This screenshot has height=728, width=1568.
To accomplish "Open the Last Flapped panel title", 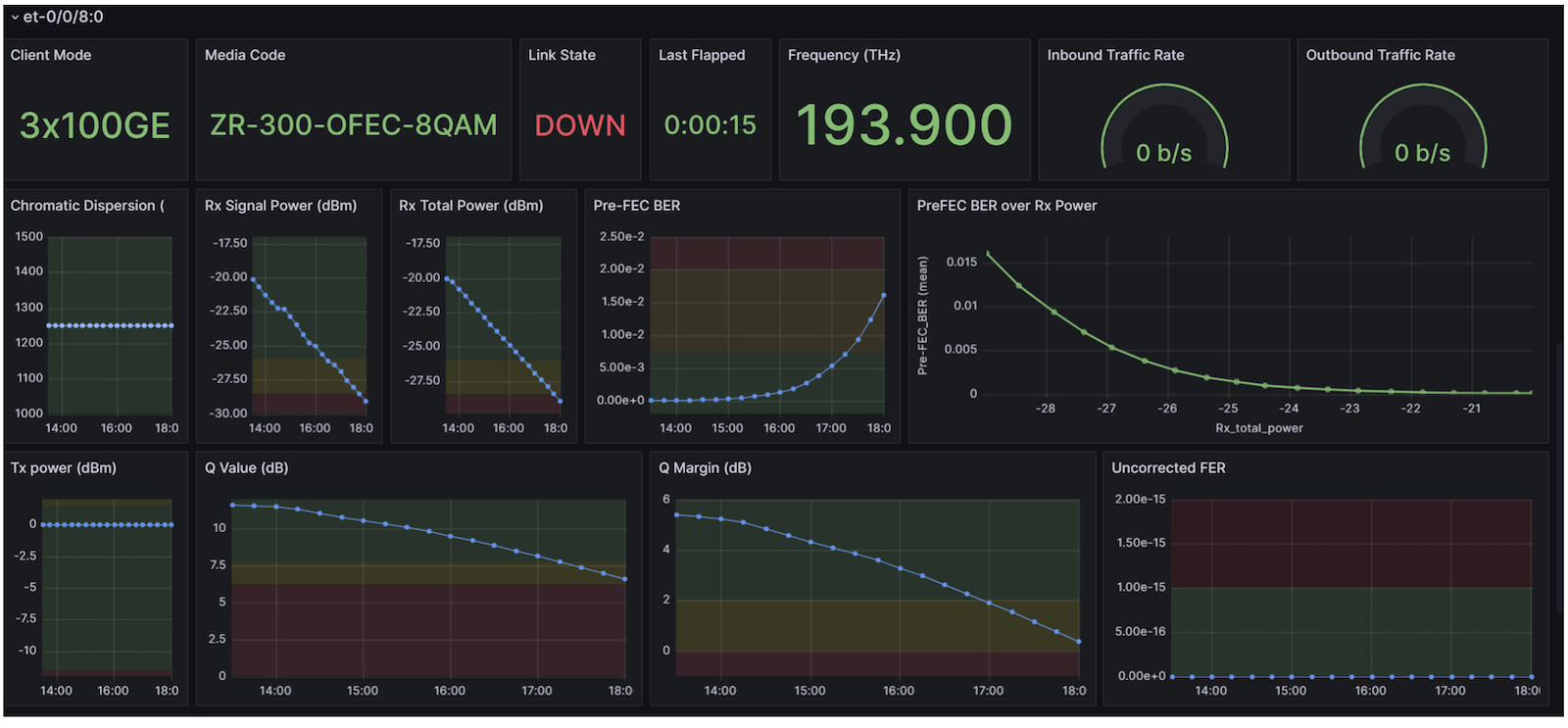I will [x=702, y=55].
